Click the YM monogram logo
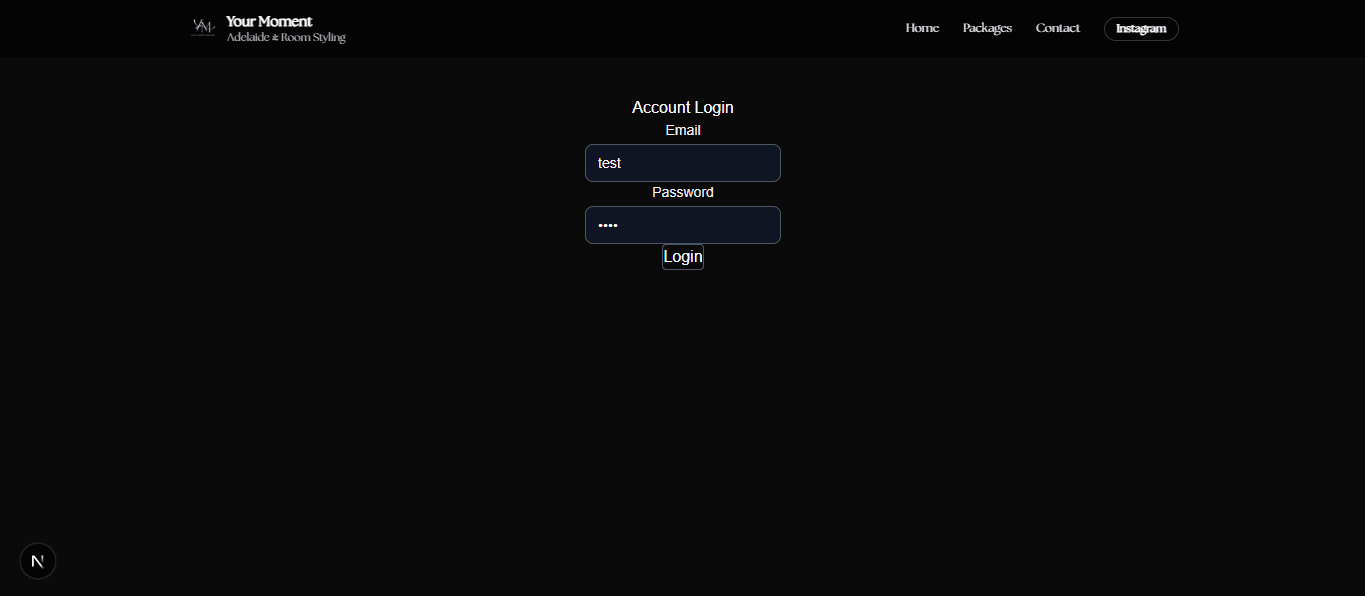 pos(202,28)
